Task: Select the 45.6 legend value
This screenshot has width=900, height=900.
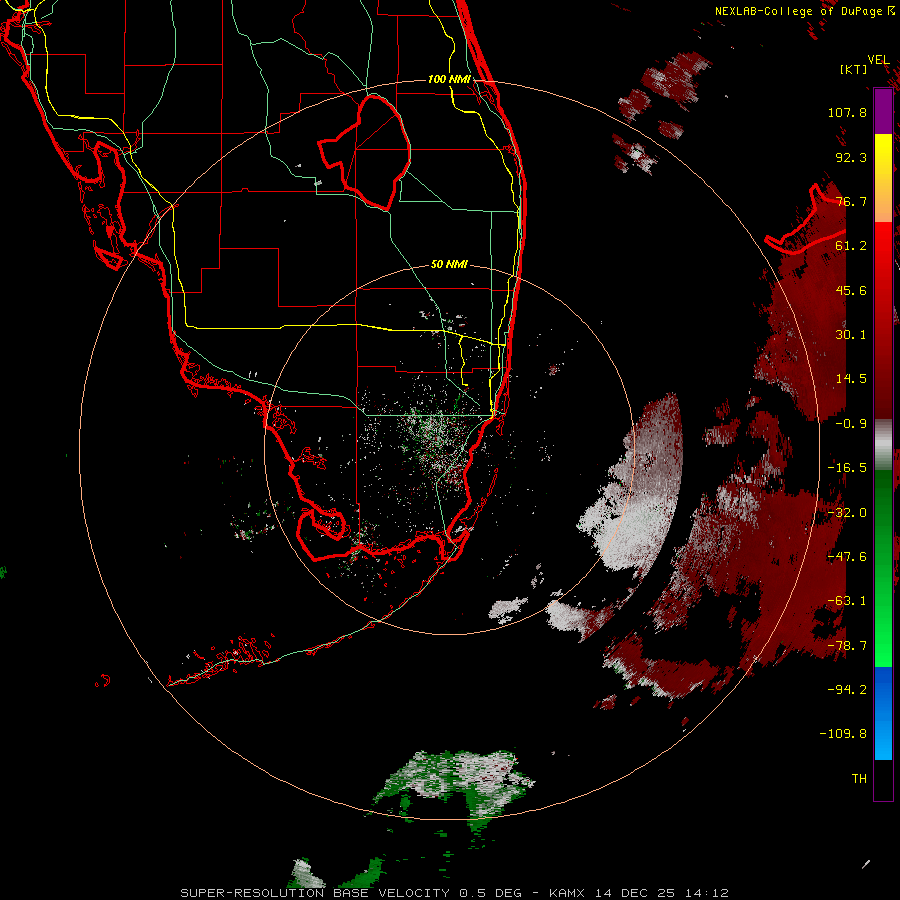Action: point(851,290)
